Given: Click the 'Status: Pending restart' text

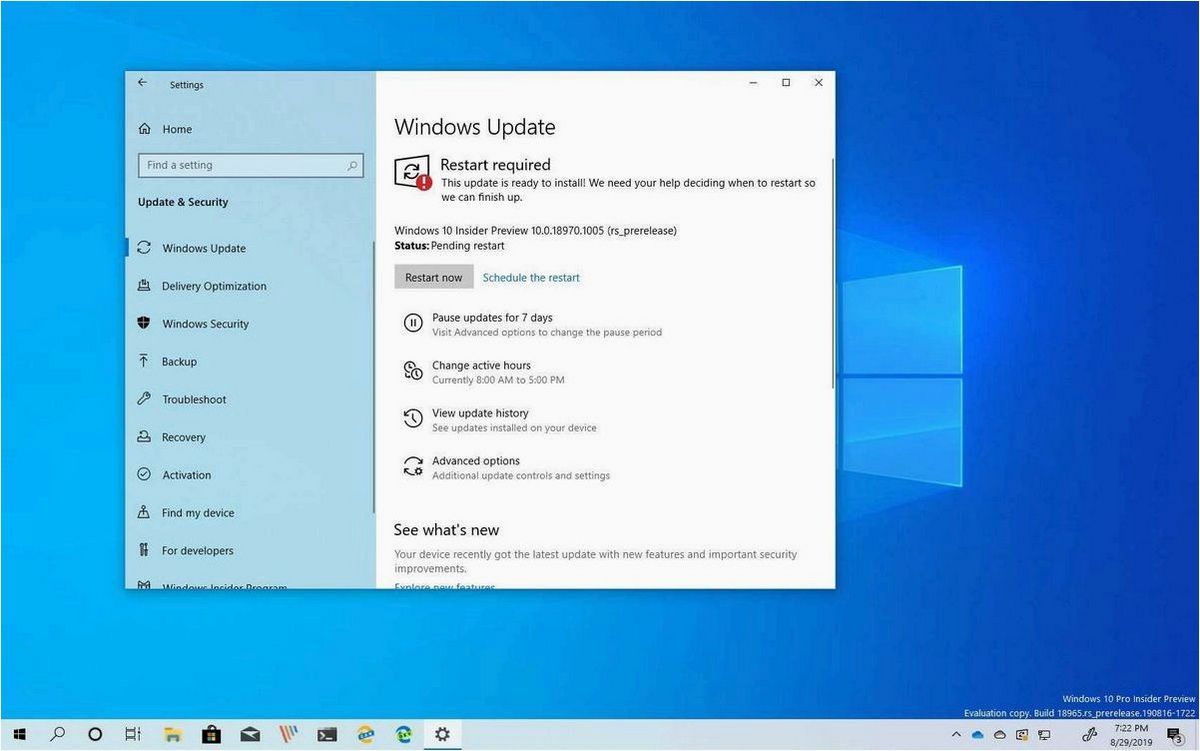Looking at the screenshot, I should 450,246.
